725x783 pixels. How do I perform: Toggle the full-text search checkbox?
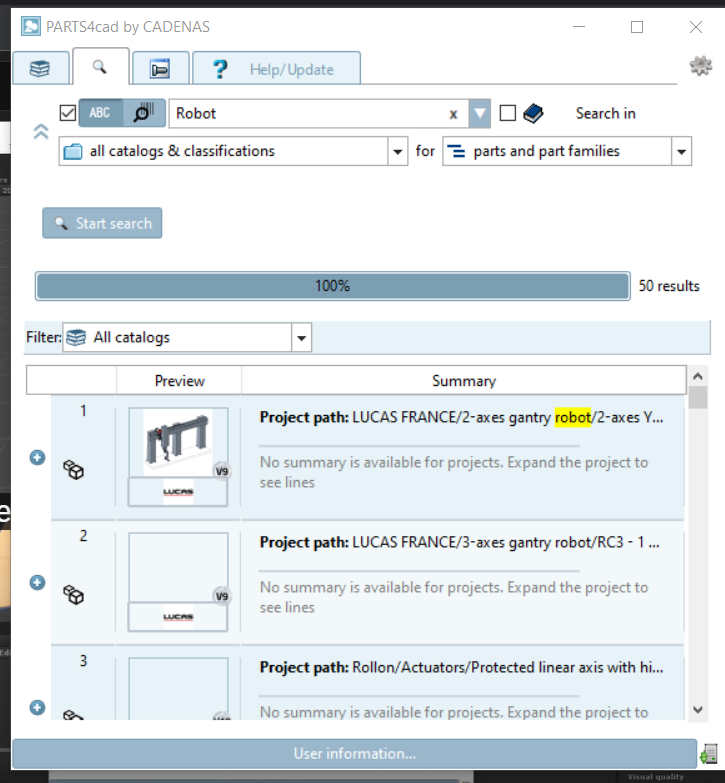68,113
